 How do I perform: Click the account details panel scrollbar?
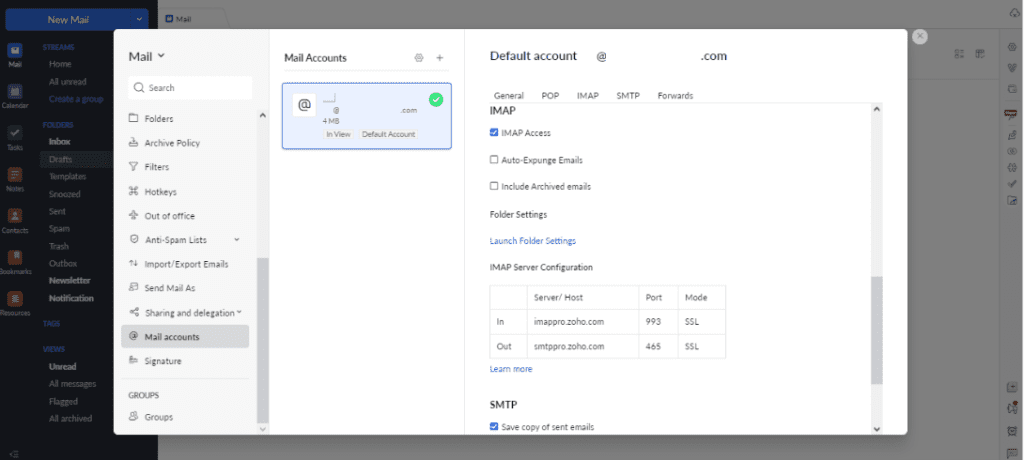pos(877,330)
